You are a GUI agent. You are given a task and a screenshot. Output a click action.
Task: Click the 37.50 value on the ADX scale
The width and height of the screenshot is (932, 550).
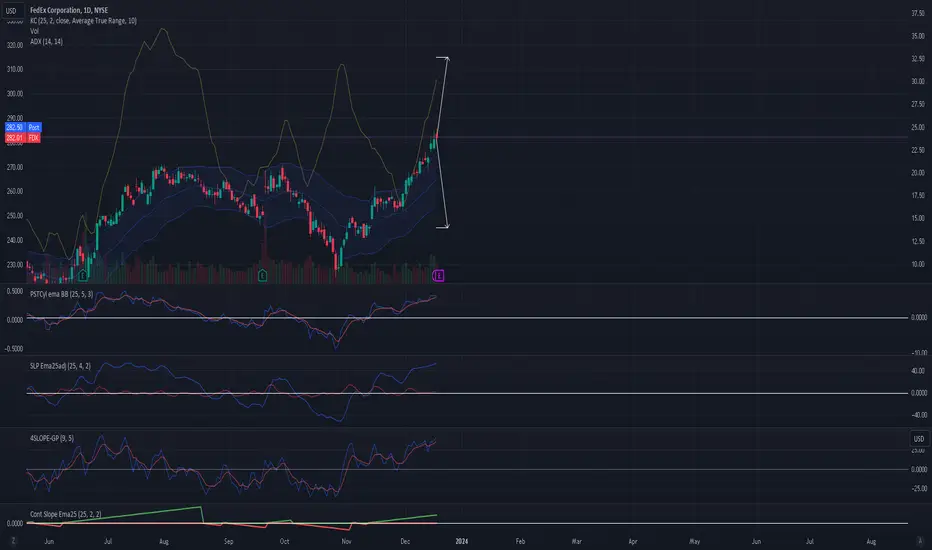[x=918, y=13]
